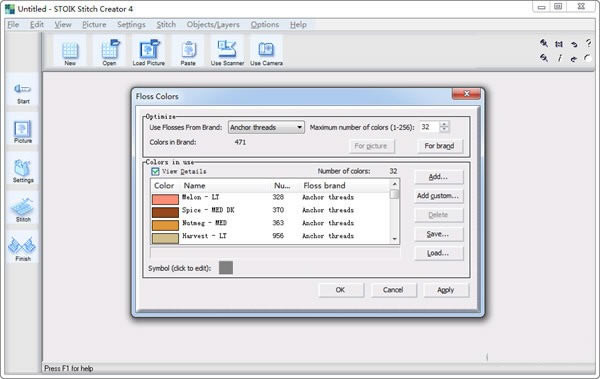Click the Use Scanner toolbar icon
Viewport: 600px width, 379px height.
coord(227,52)
